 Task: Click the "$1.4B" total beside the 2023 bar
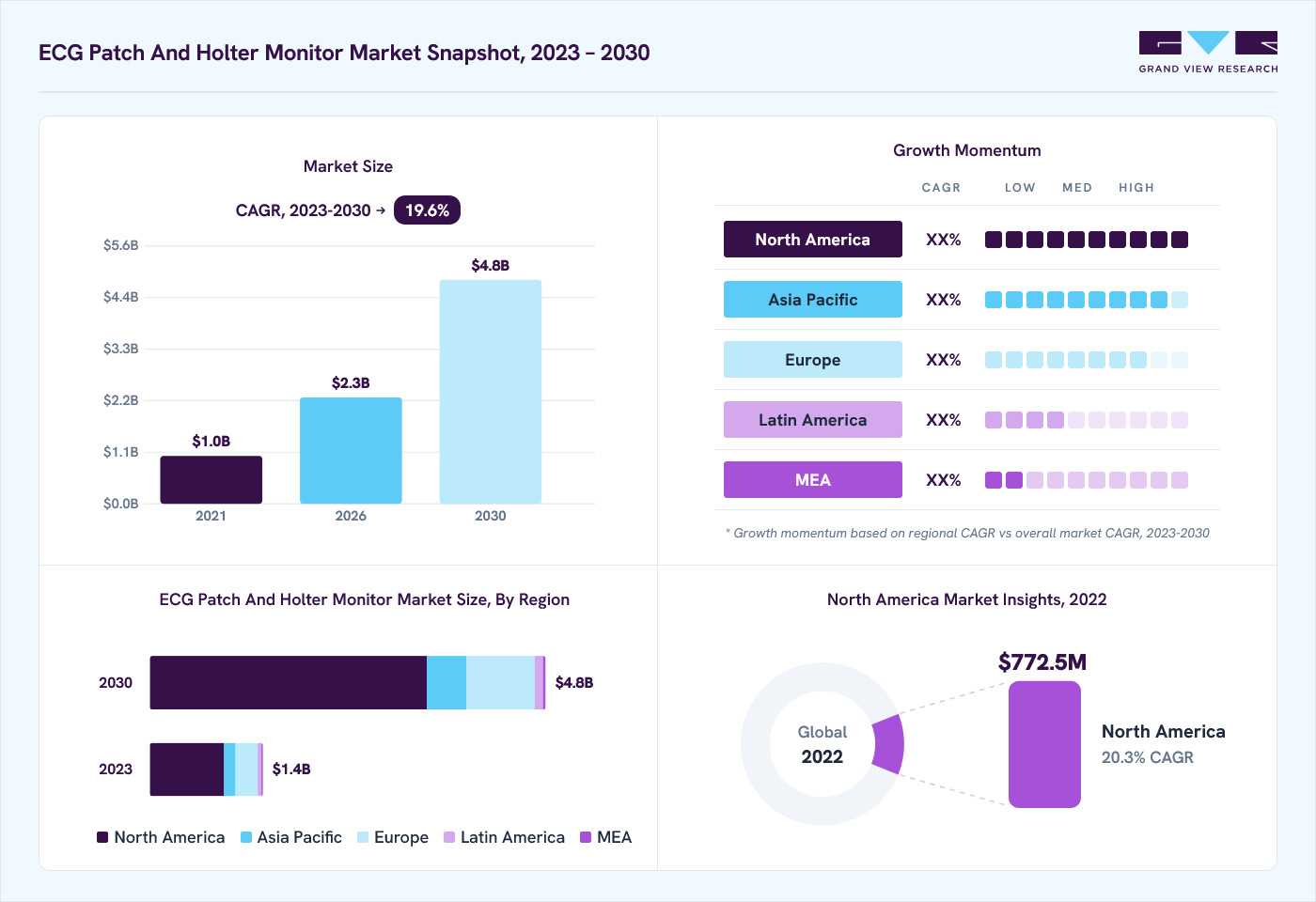[x=291, y=770]
